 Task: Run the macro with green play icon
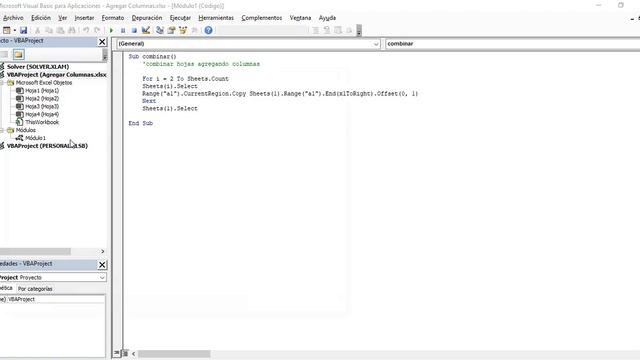[x=111, y=30]
